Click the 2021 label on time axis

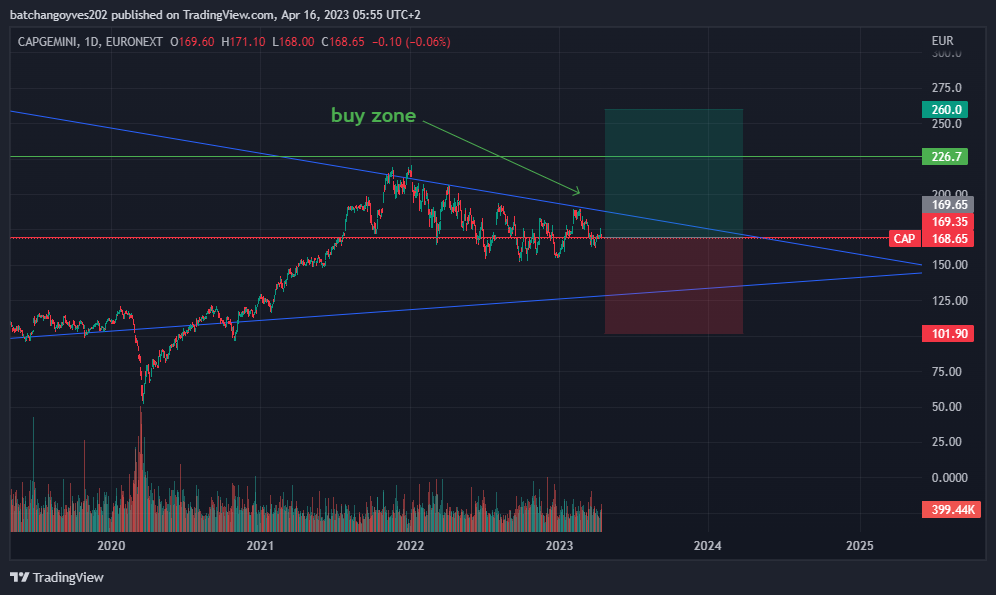point(260,545)
